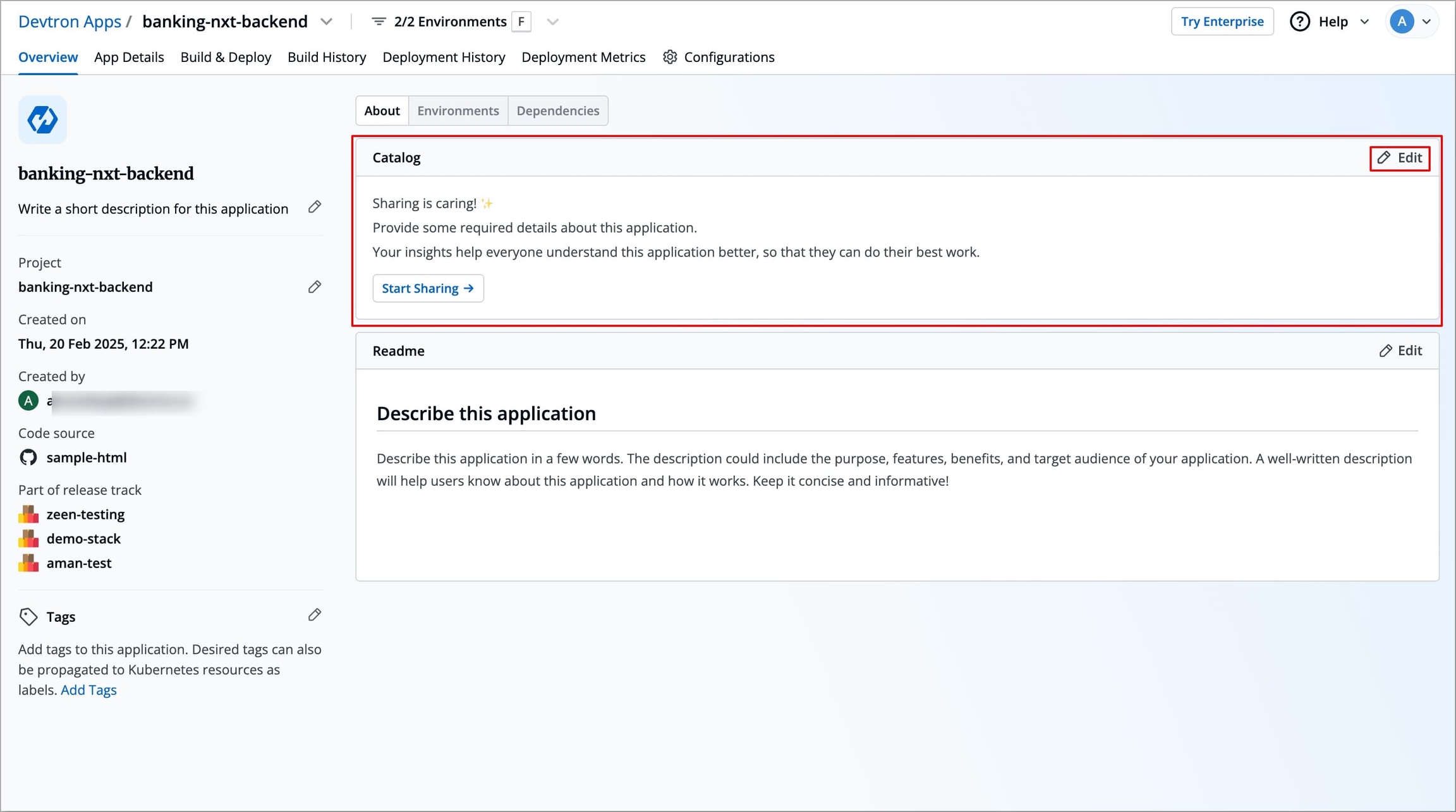
Task: Click Edit in the Readme section
Action: [x=1400, y=351]
